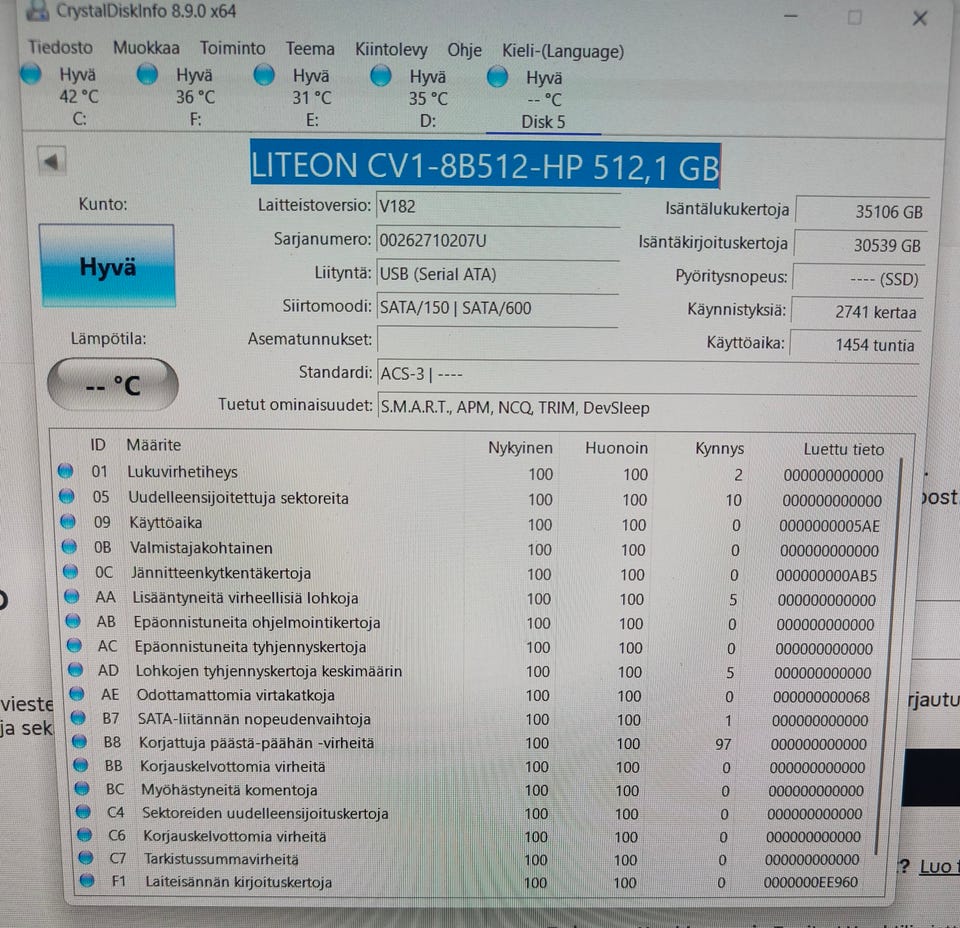
Task: Click status dot for attribute 09 Käyttöaika
Action: 68,522
